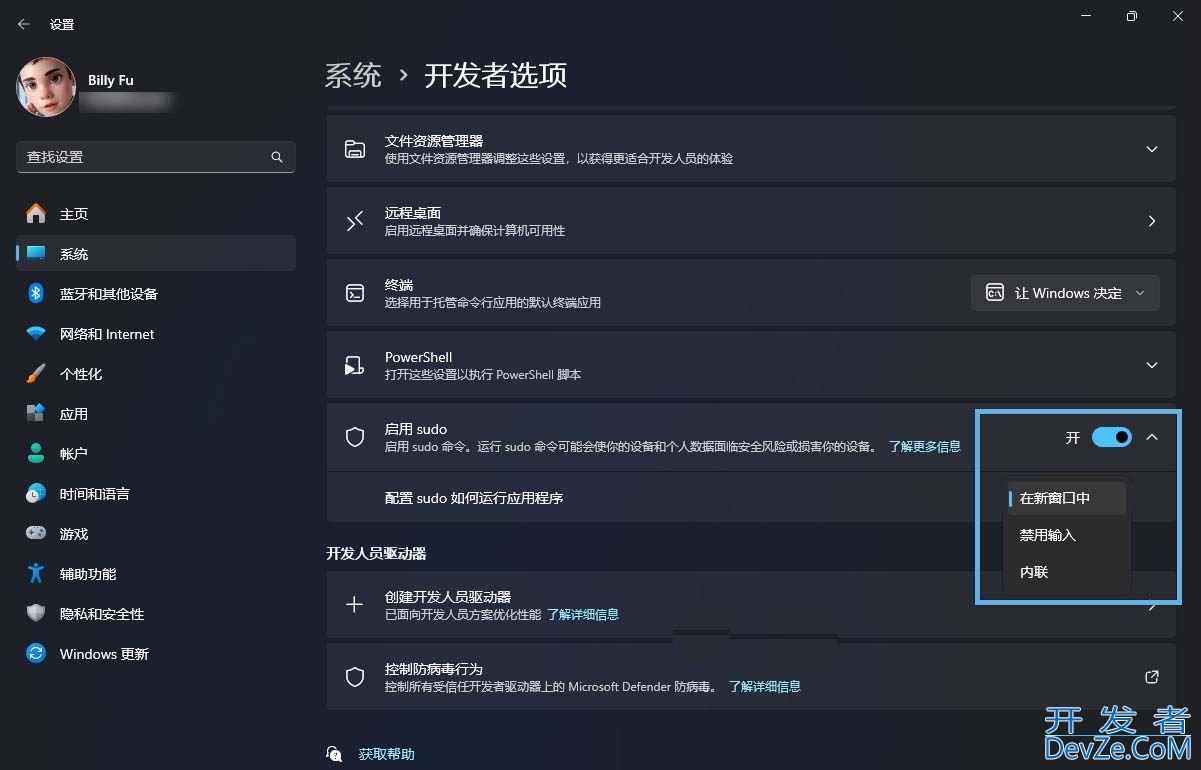Click the 配置 sudo 如何运行应用程序 label
The height and width of the screenshot is (770, 1201).
click(474, 497)
